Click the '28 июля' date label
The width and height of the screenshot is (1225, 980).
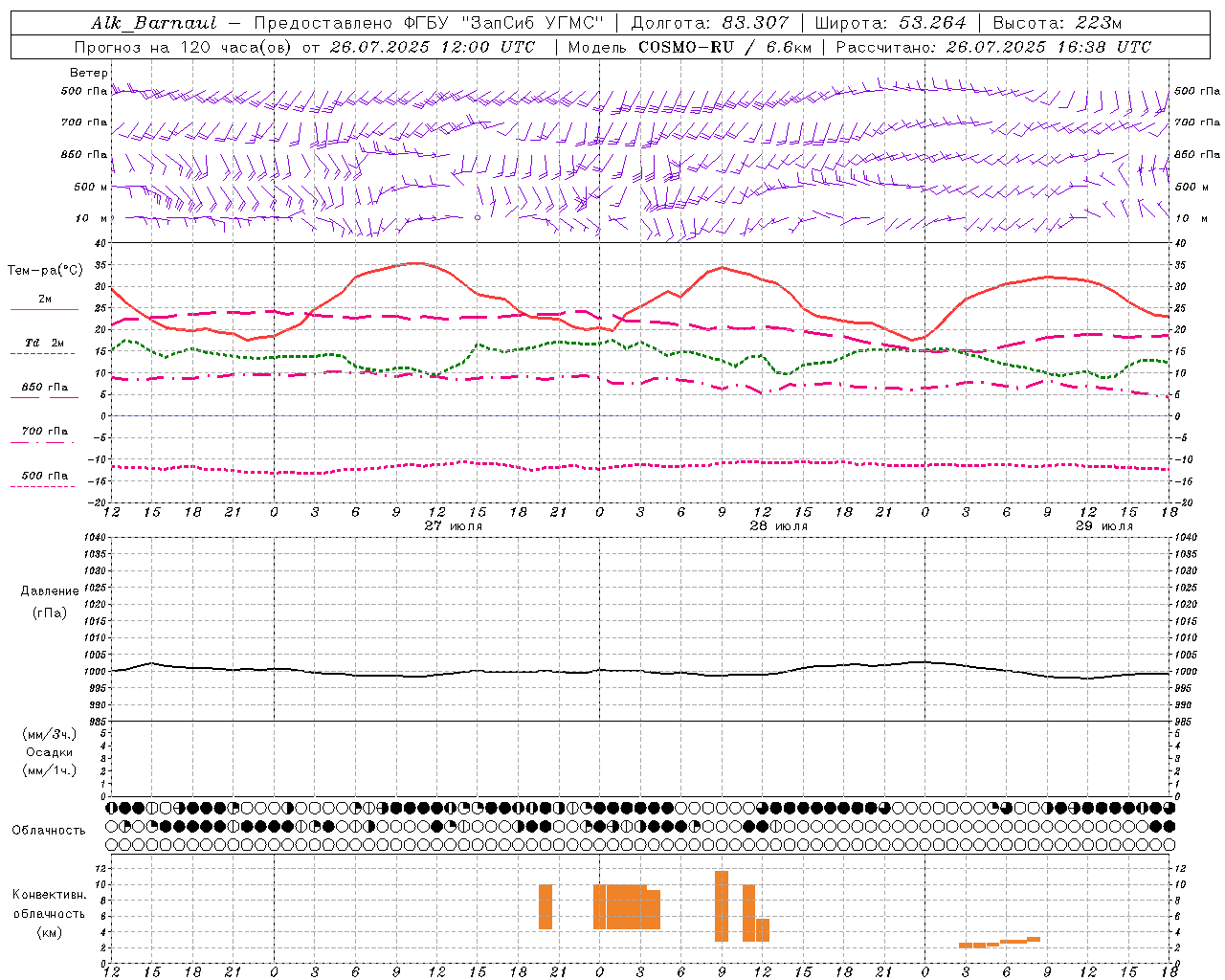(779, 526)
